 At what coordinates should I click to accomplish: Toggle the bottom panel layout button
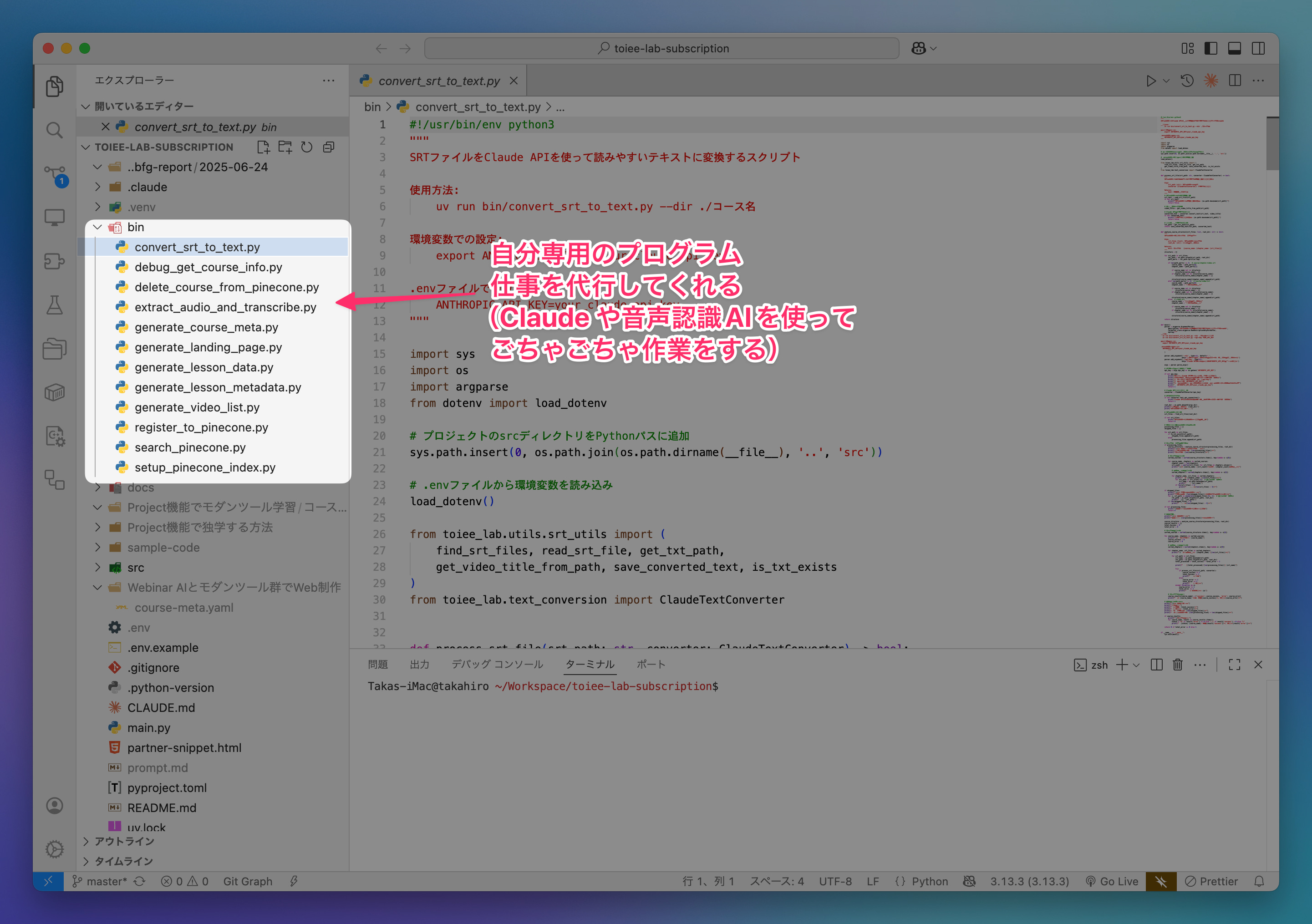click(1234, 49)
